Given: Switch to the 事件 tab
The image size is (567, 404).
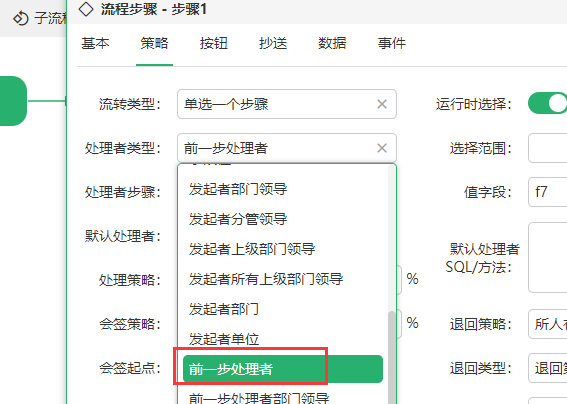Looking at the screenshot, I should click(392, 43).
